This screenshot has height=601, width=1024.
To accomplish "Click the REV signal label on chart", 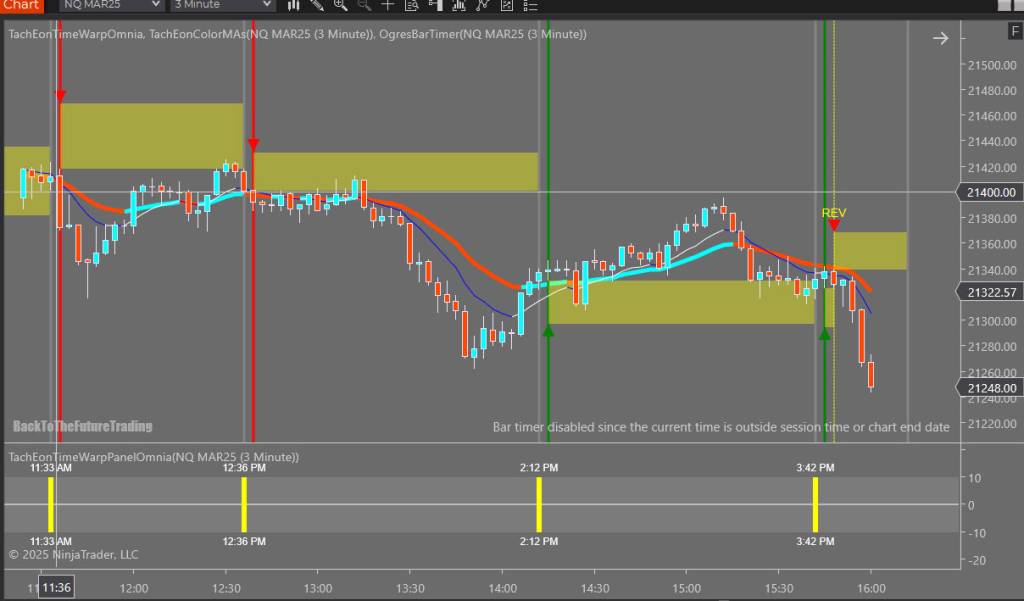I will 833,213.
